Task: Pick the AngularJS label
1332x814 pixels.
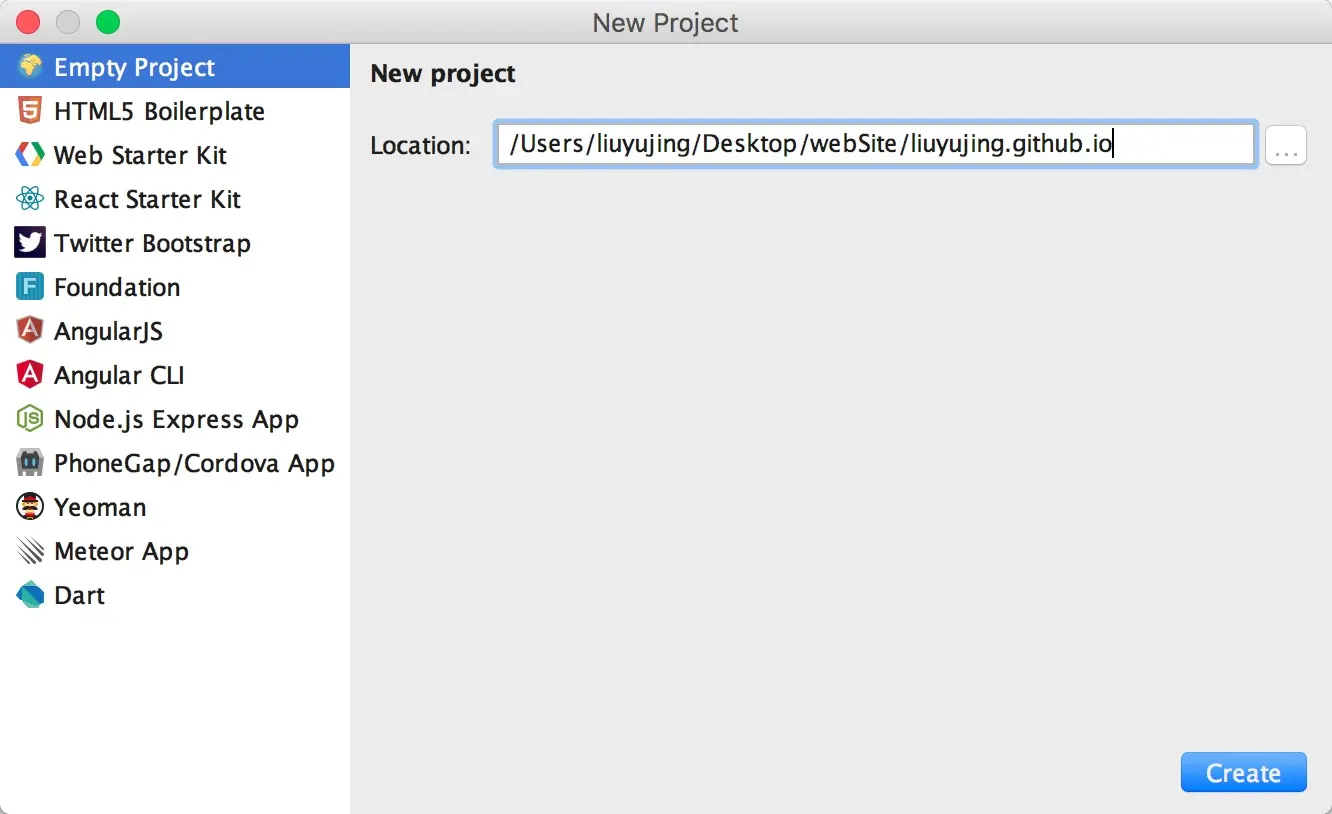Action: coord(108,332)
